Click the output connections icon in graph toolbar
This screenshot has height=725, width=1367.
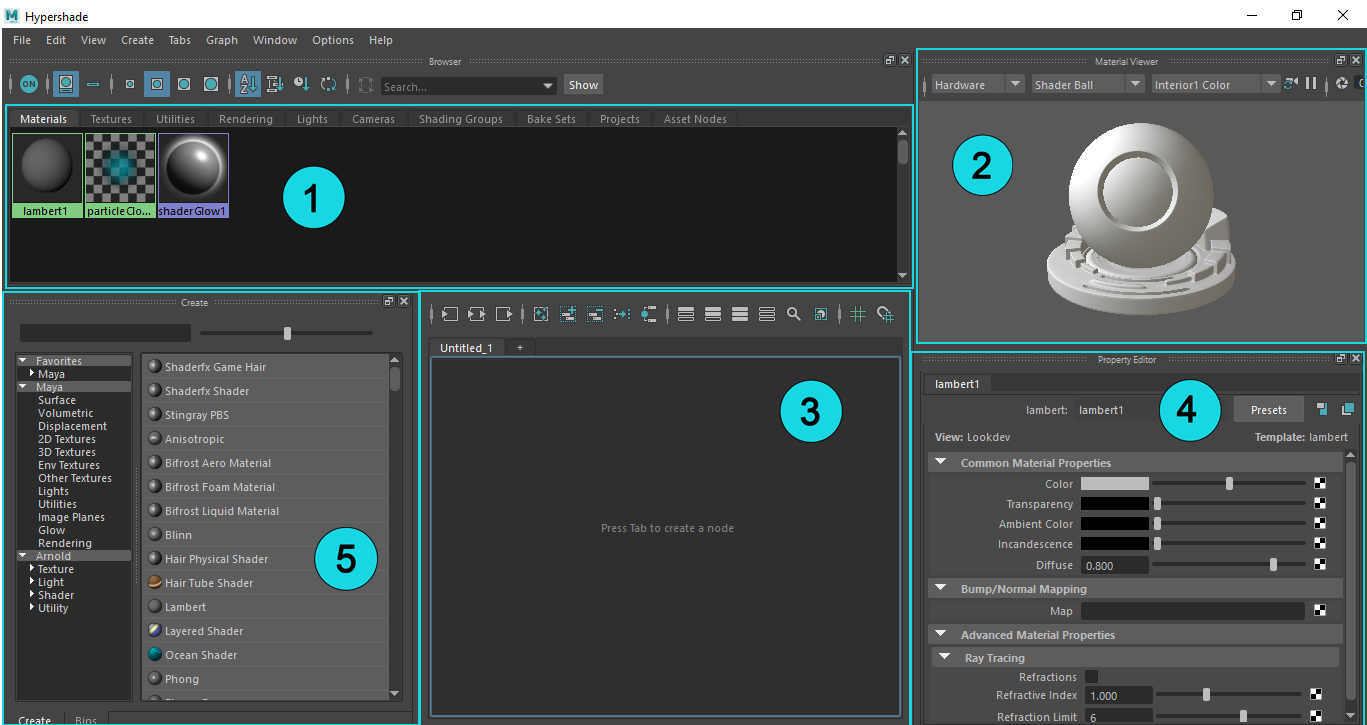503,314
